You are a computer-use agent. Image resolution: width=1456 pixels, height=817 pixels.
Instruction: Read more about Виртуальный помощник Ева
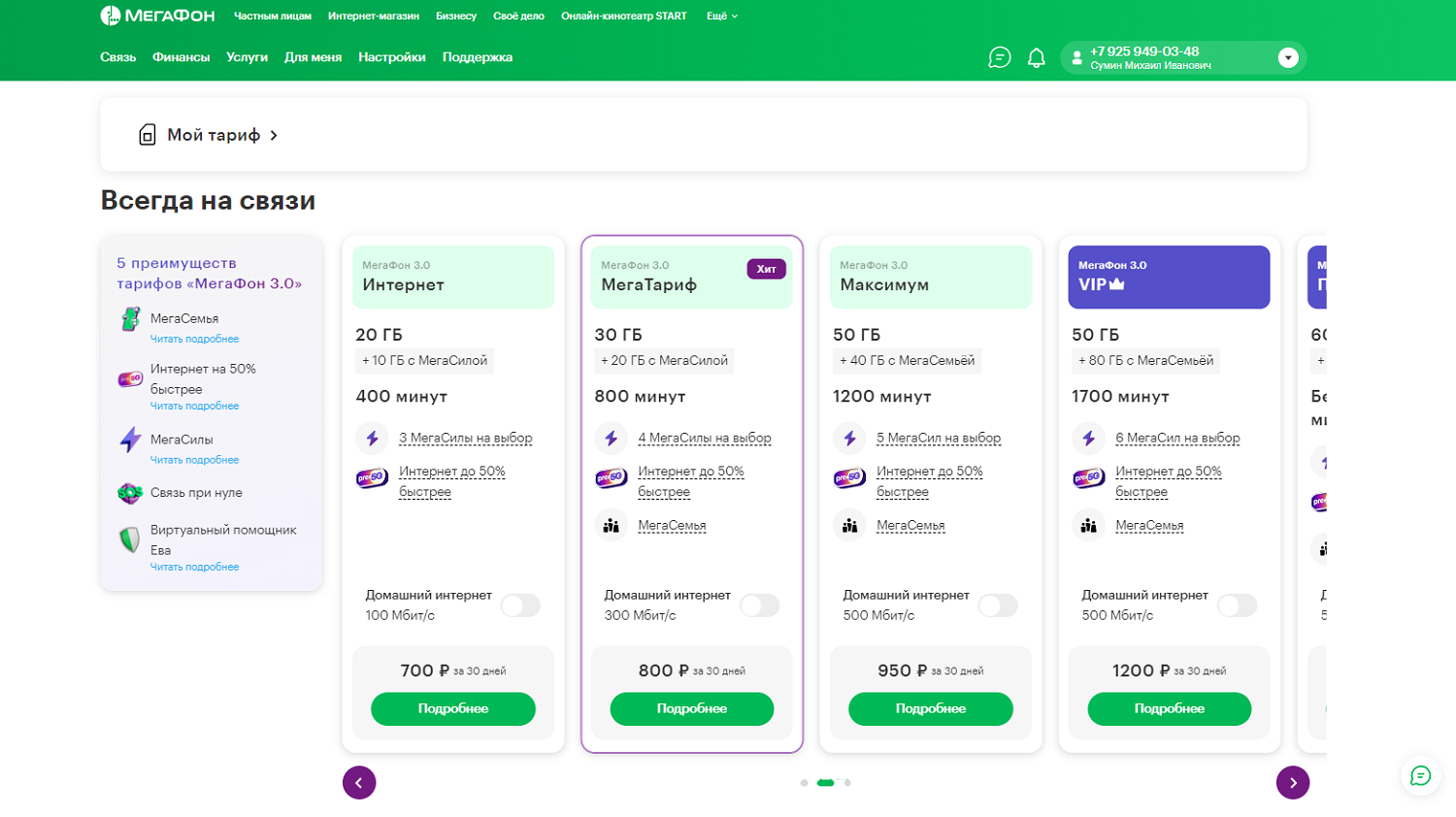point(194,568)
